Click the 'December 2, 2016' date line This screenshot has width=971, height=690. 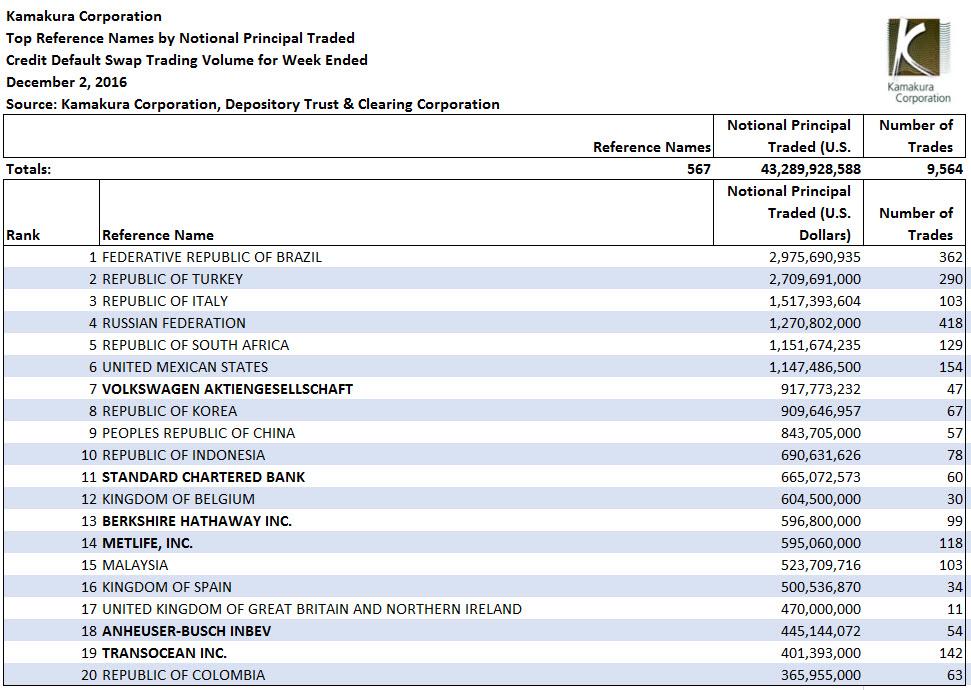[66, 82]
